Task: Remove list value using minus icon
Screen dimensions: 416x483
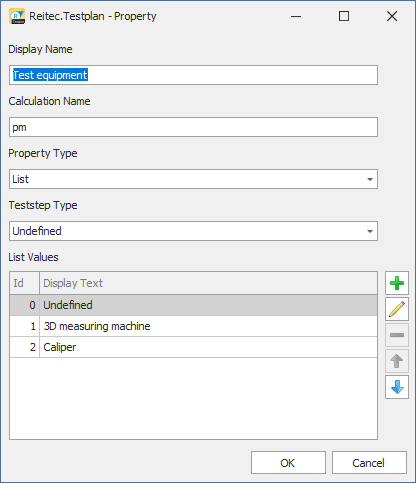Action: coord(397,335)
